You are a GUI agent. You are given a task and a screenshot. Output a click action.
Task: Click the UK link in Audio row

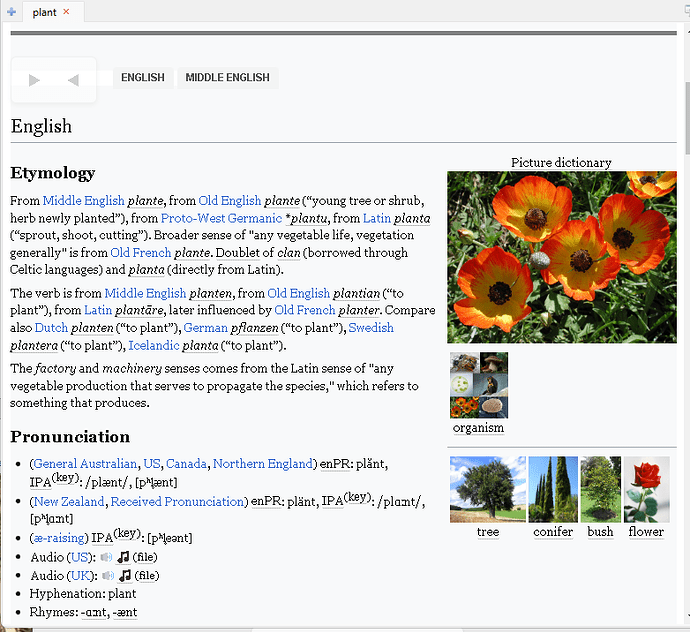pyautogui.click(x=81, y=576)
